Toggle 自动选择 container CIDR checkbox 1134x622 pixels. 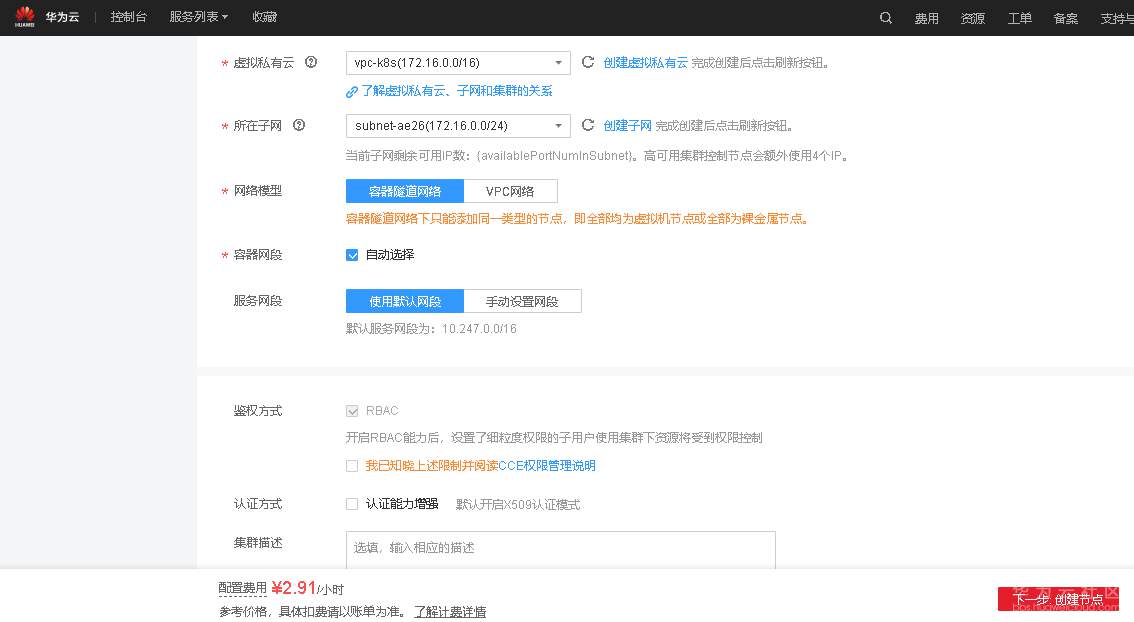click(x=352, y=255)
